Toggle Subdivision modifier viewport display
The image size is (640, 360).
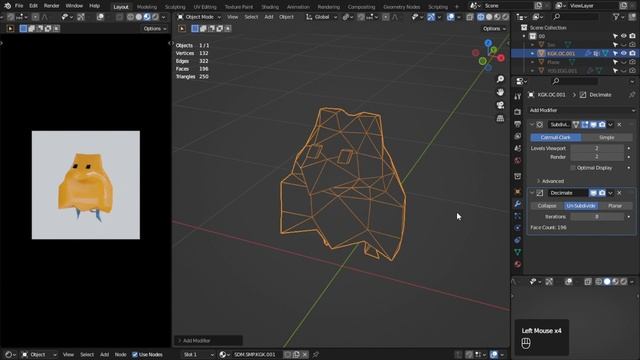click(x=593, y=124)
